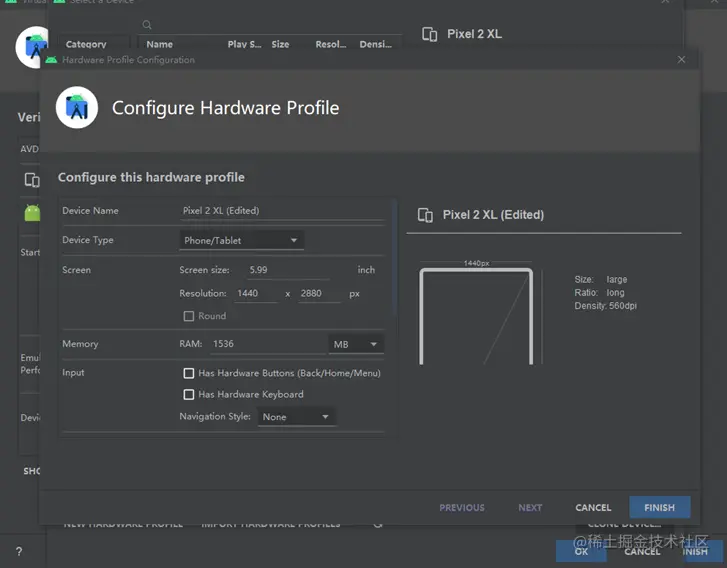Click the Name column header in background table
Screen dimensions: 727x568
(159, 45)
